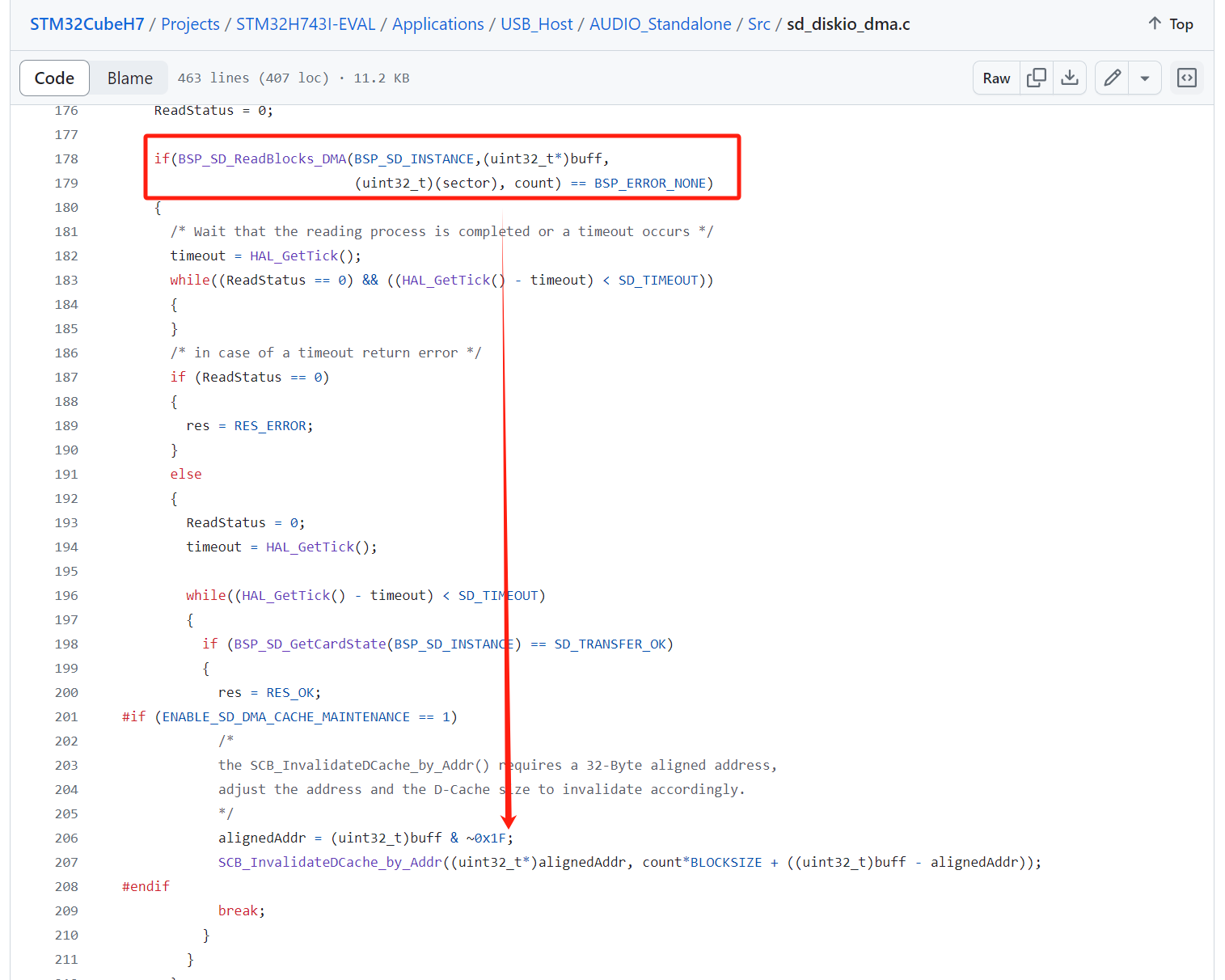
Task: Navigate to USB_Host folder
Action: click(x=536, y=24)
